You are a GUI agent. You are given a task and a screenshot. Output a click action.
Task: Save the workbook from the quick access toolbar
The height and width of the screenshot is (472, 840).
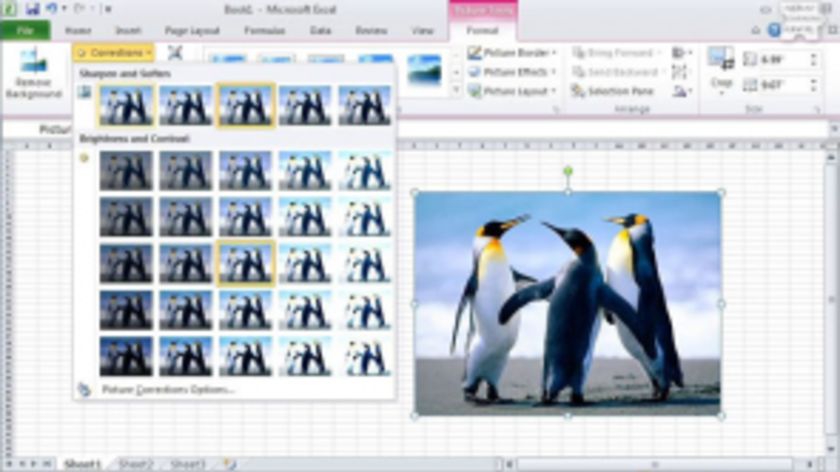coord(33,9)
